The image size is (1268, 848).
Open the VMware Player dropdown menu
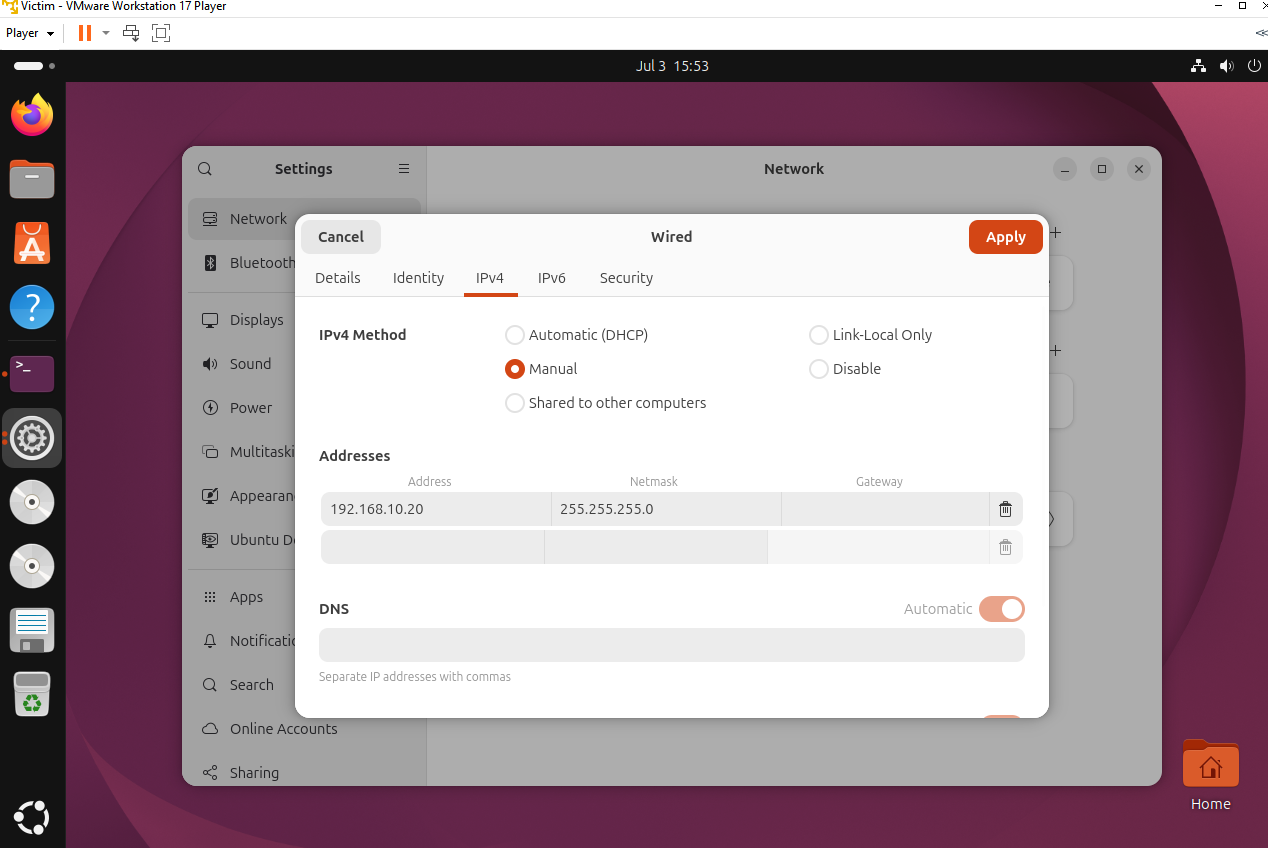[x=30, y=33]
